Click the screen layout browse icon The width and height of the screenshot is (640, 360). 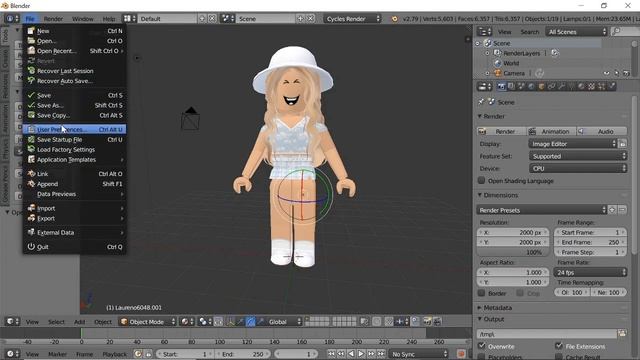tap(129, 19)
